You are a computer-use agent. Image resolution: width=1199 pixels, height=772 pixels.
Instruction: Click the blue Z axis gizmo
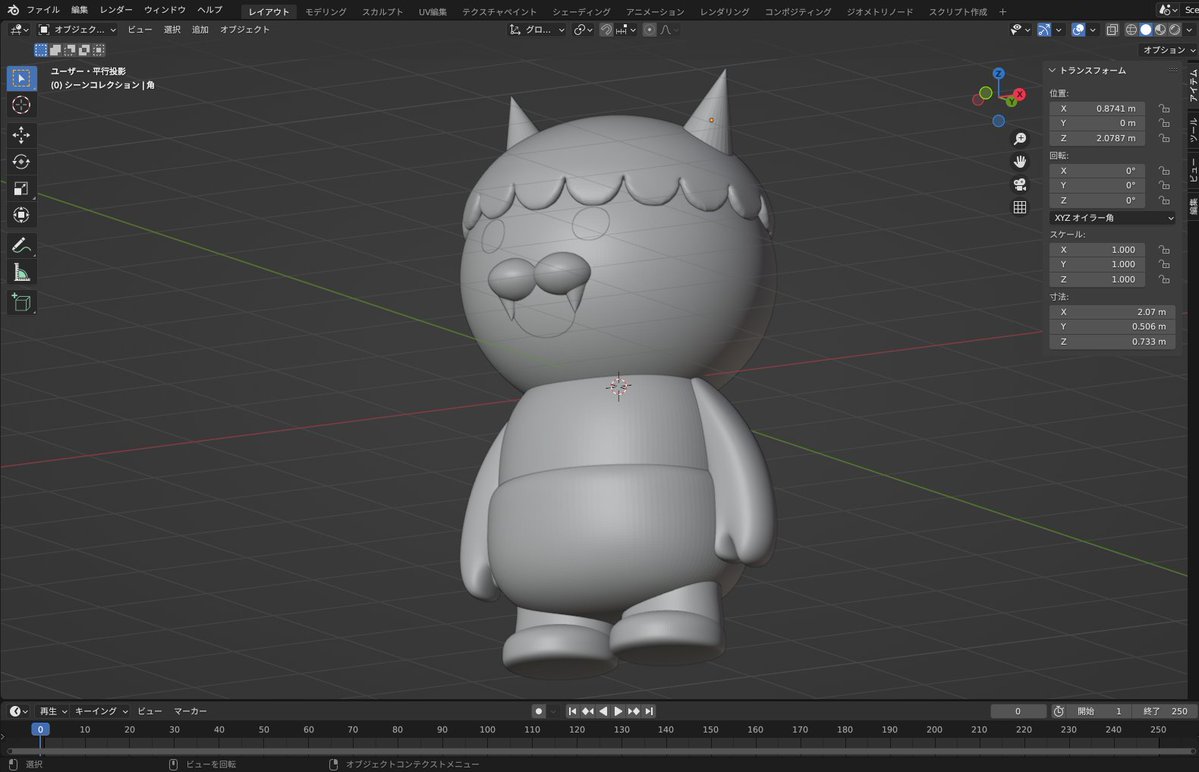[x=998, y=73]
